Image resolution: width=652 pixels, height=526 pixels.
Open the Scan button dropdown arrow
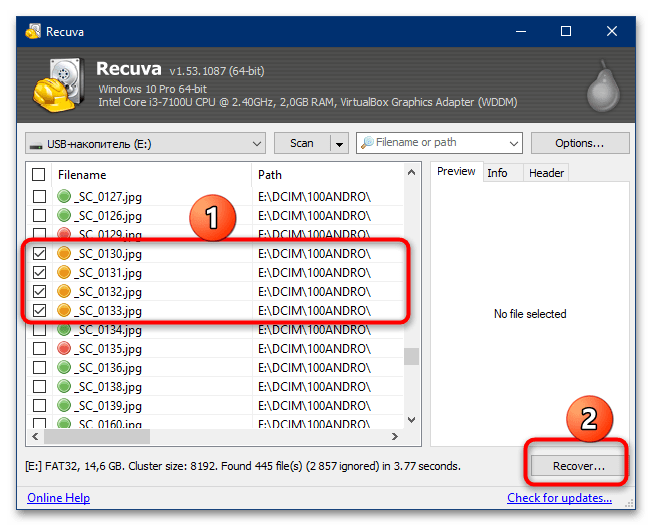(339, 144)
